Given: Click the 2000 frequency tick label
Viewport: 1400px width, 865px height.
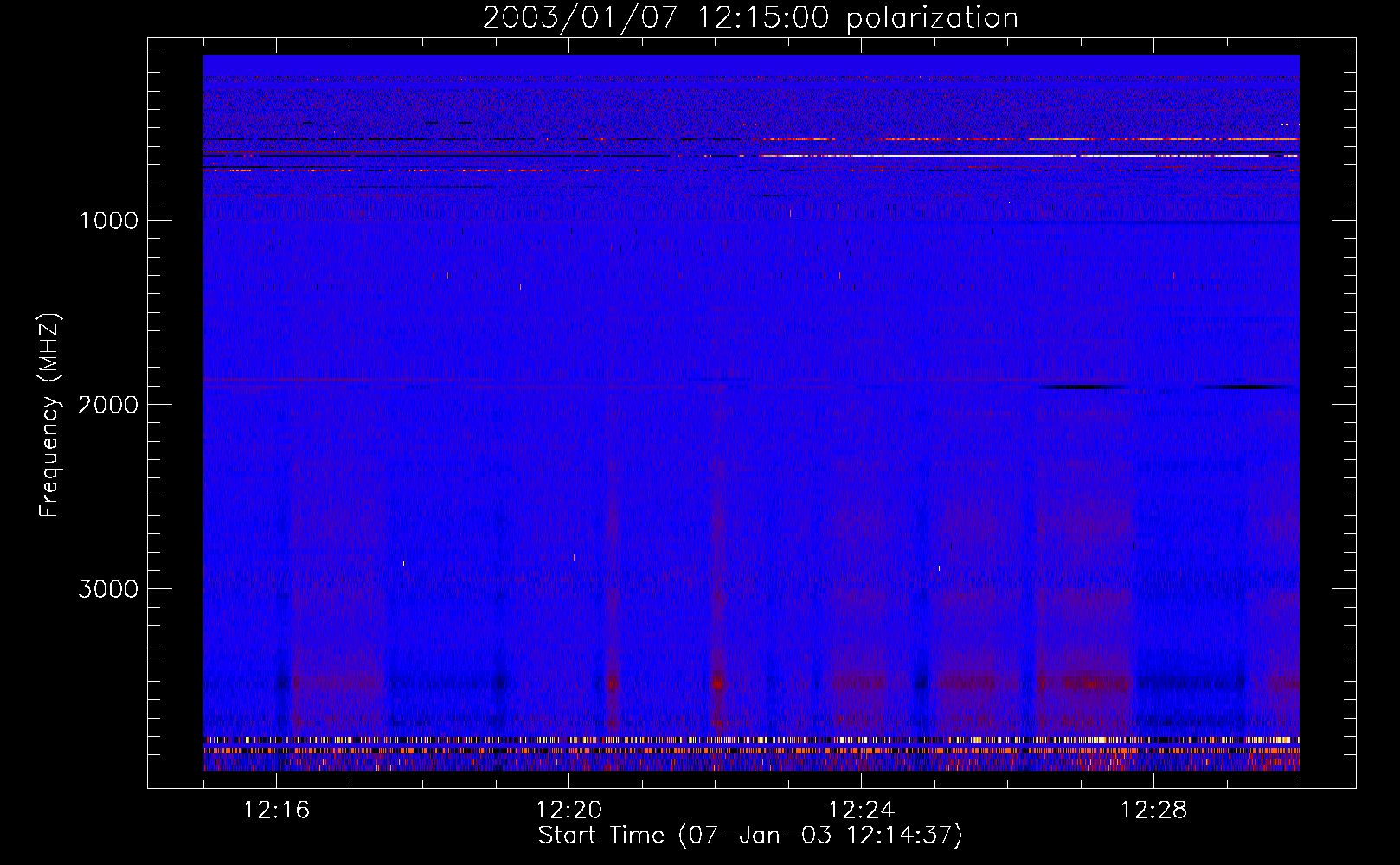Looking at the screenshot, I should 109,405.
